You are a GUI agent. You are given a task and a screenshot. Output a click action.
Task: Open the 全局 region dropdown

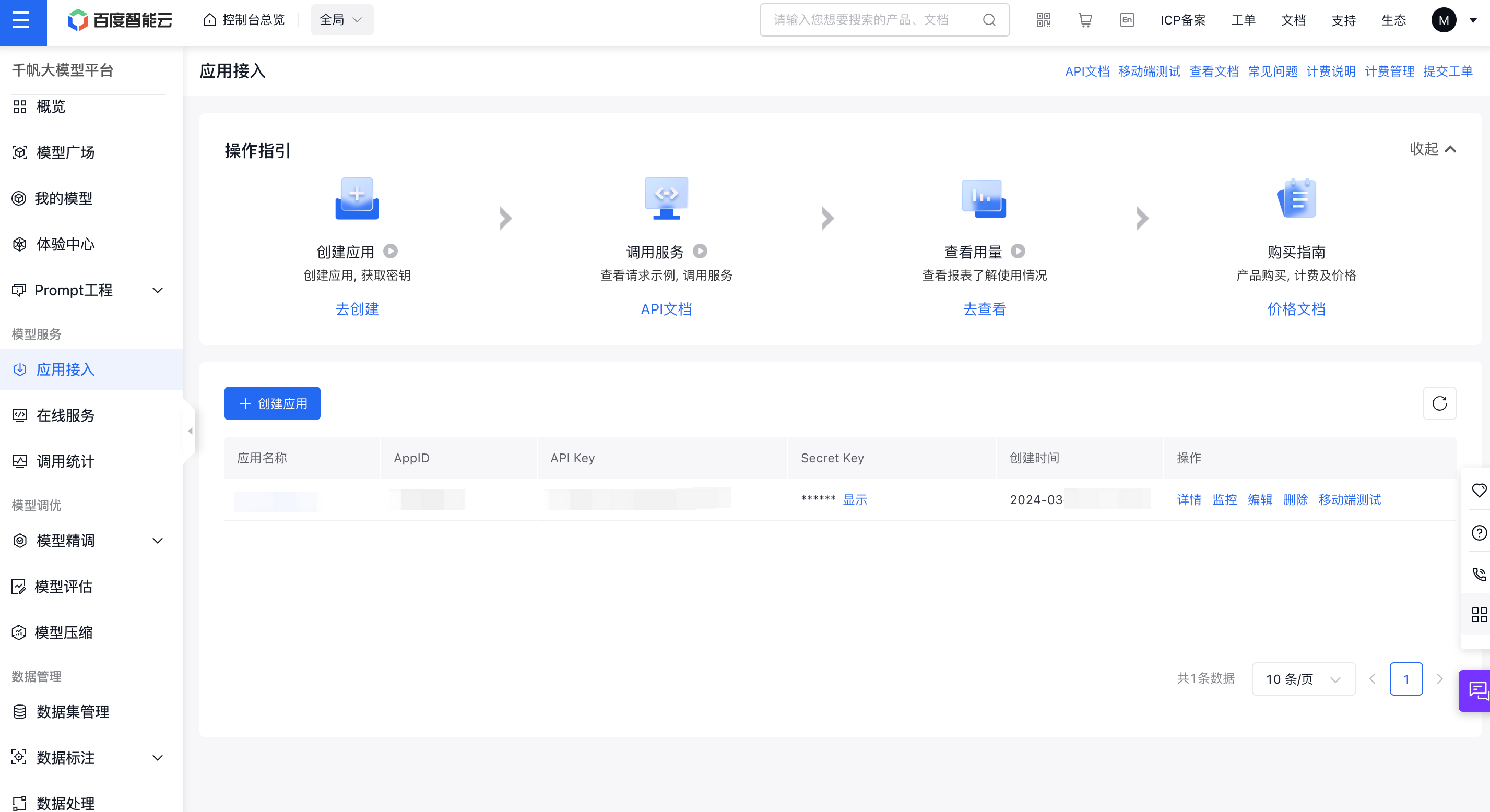pos(341,20)
